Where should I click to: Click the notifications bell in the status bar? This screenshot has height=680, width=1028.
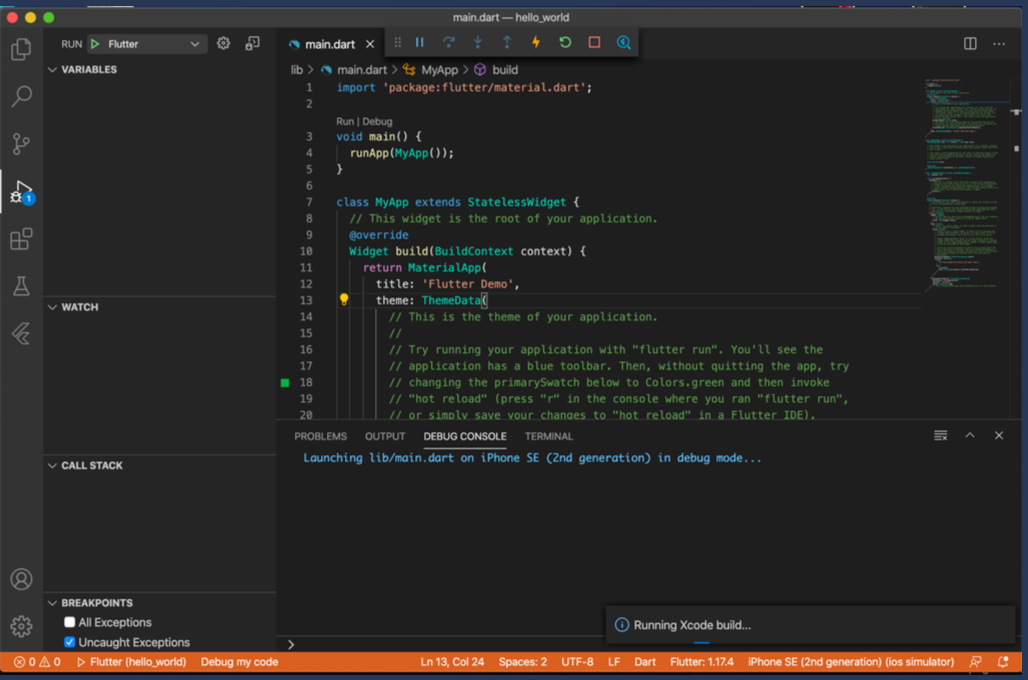click(1003, 661)
